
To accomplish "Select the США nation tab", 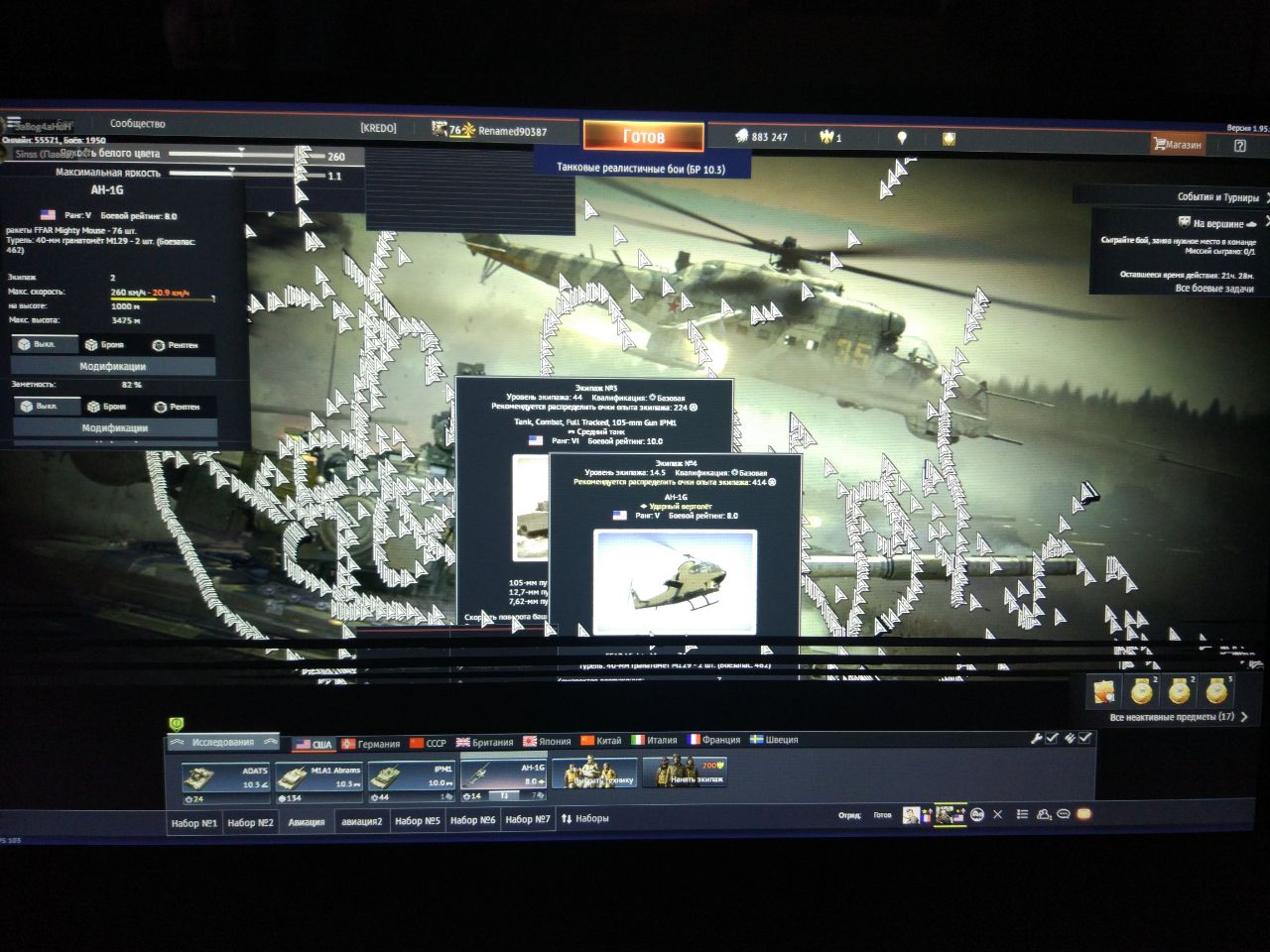I will coord(314,744).
